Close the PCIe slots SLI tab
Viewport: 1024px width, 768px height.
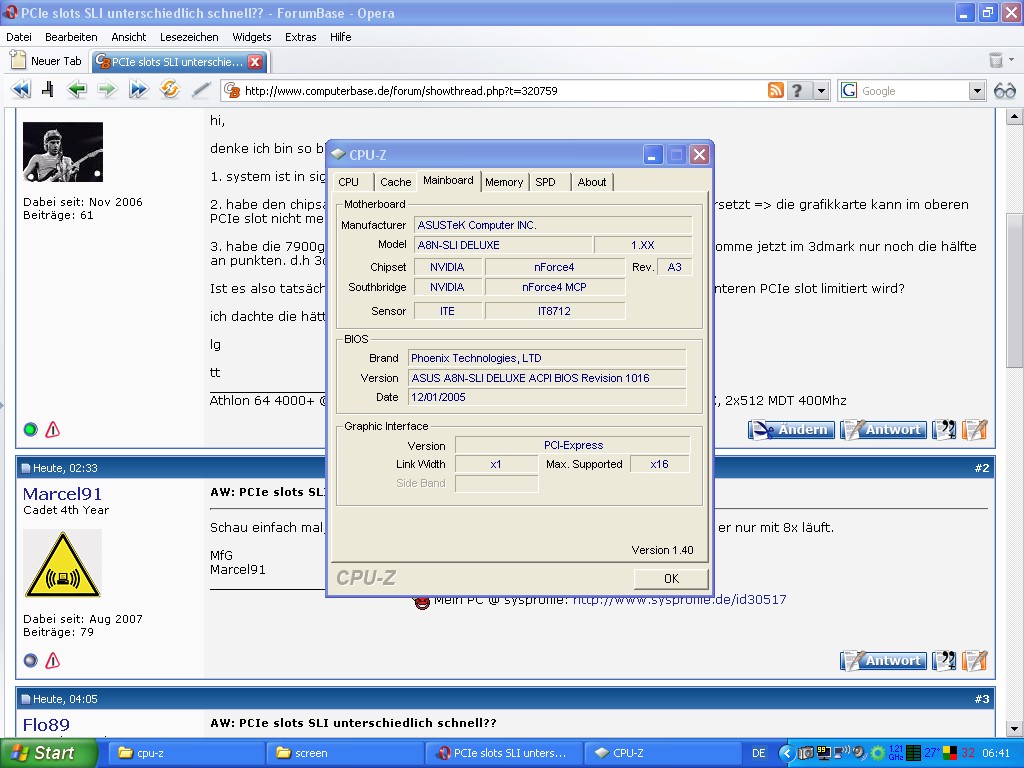(x=255, y=62)
